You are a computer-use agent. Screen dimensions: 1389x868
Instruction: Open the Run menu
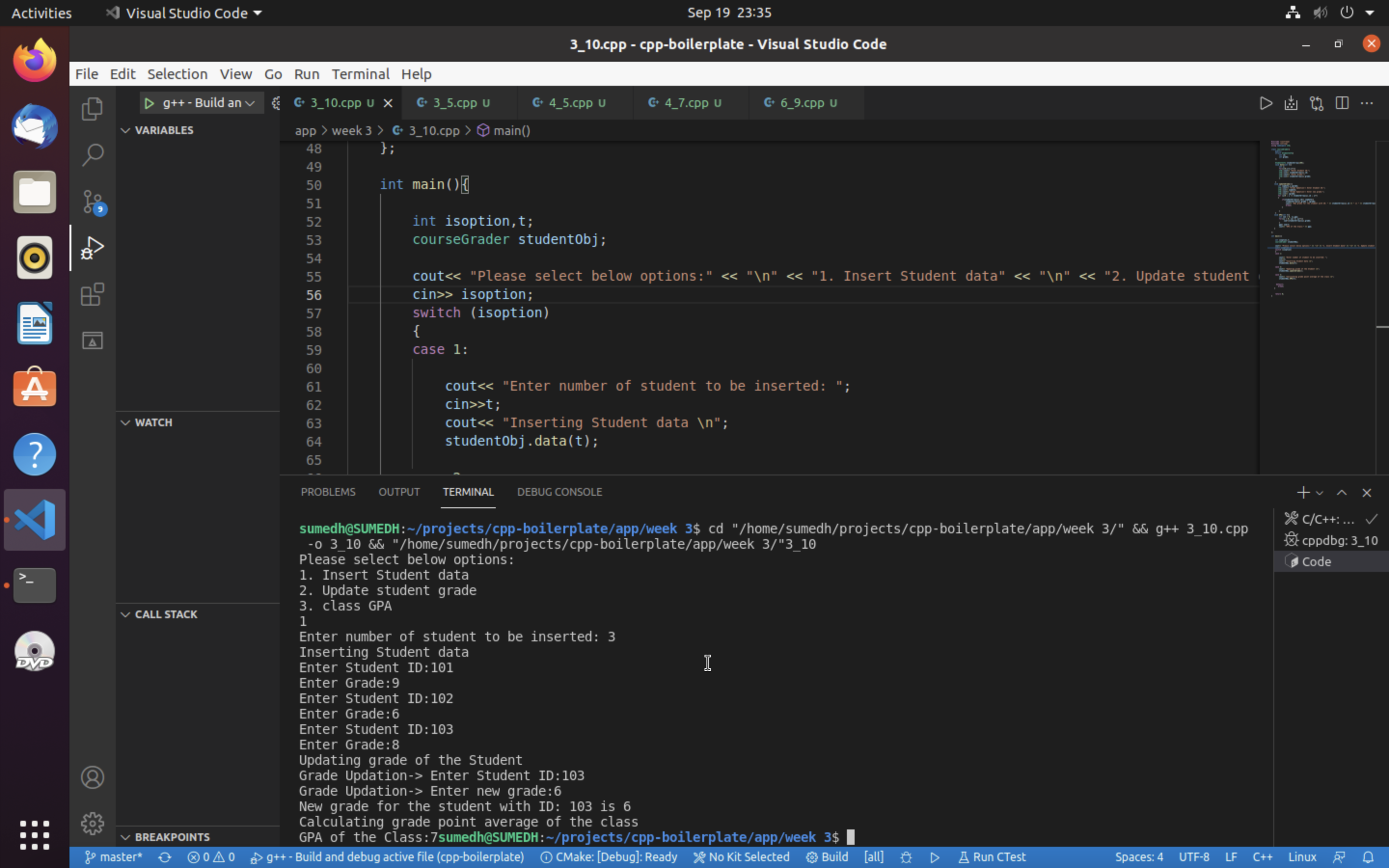click(x=307, y=74)
